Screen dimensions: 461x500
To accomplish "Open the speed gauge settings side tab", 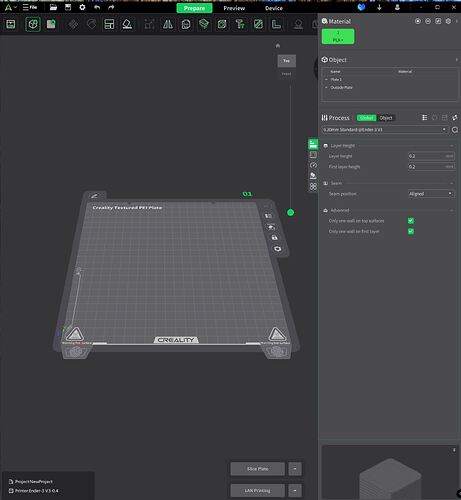I will (x=313, y=165).
